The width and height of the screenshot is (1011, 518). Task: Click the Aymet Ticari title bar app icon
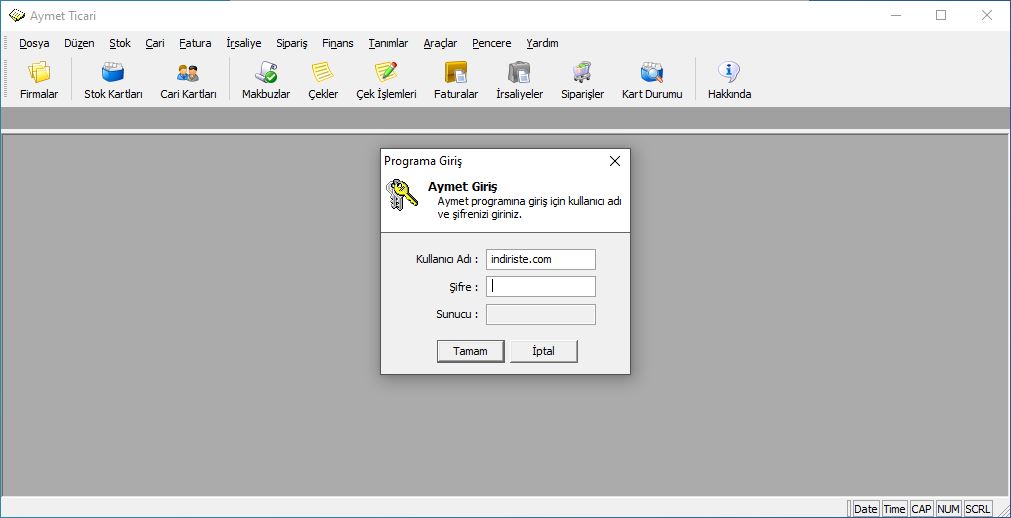[17, 15]
